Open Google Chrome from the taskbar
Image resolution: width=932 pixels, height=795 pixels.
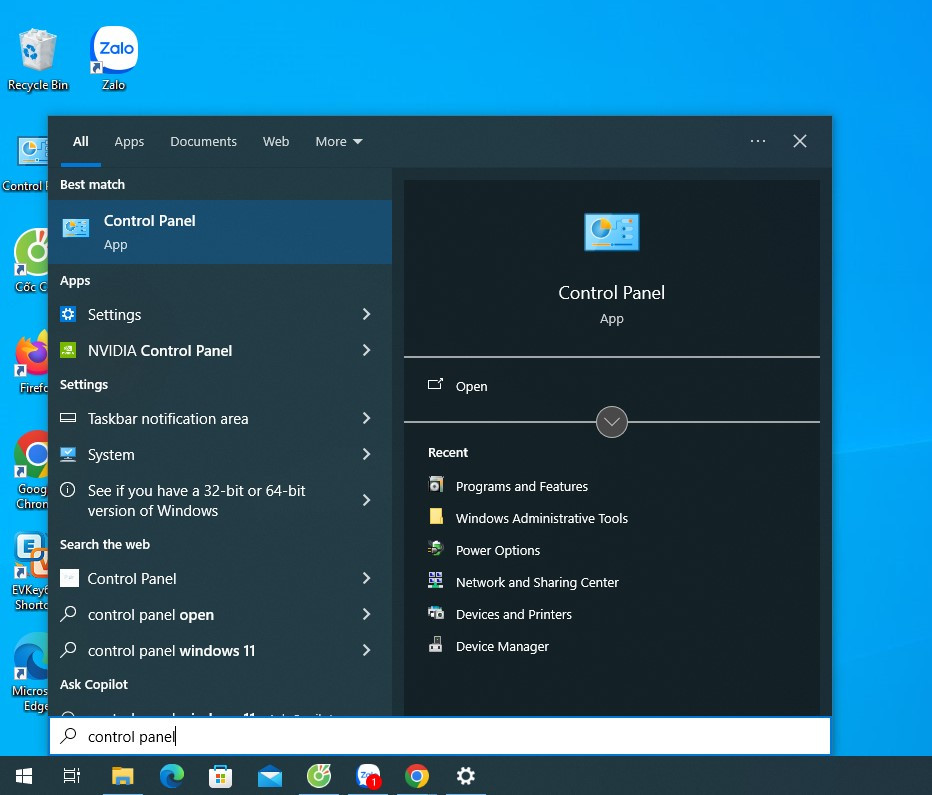tap(417, 776)
